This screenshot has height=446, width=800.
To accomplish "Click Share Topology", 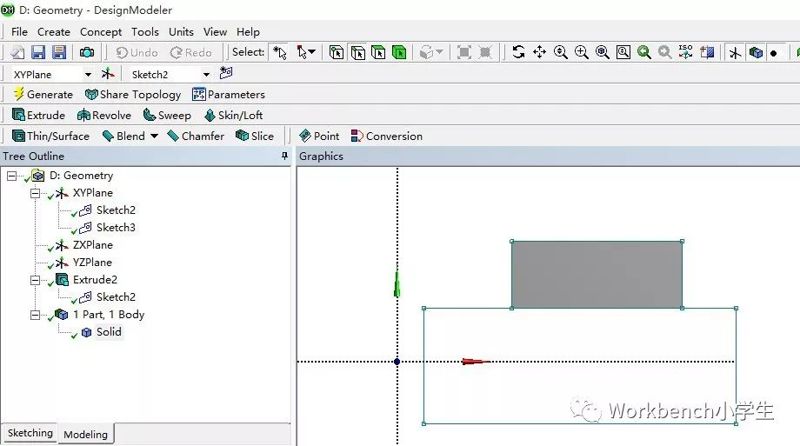I will (x=133, y=94).
